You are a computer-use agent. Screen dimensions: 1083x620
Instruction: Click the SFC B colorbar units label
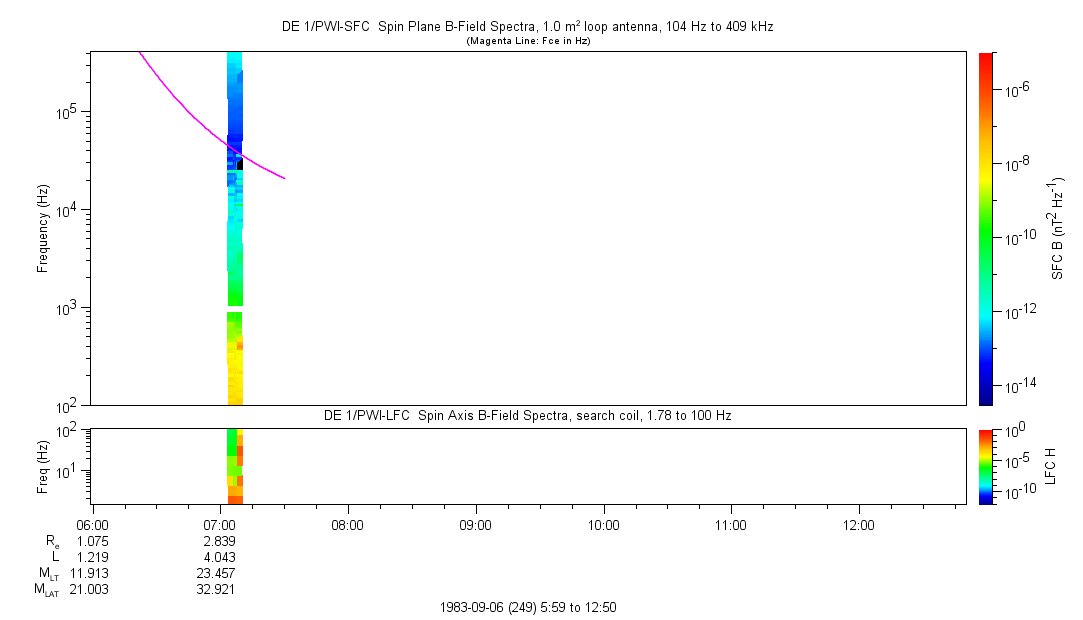coord(1057,229)
